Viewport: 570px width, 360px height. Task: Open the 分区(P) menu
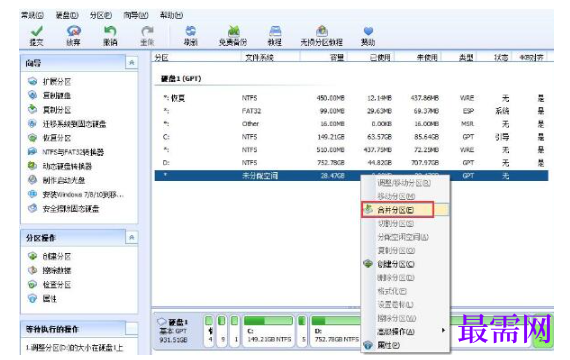point(101,15)
